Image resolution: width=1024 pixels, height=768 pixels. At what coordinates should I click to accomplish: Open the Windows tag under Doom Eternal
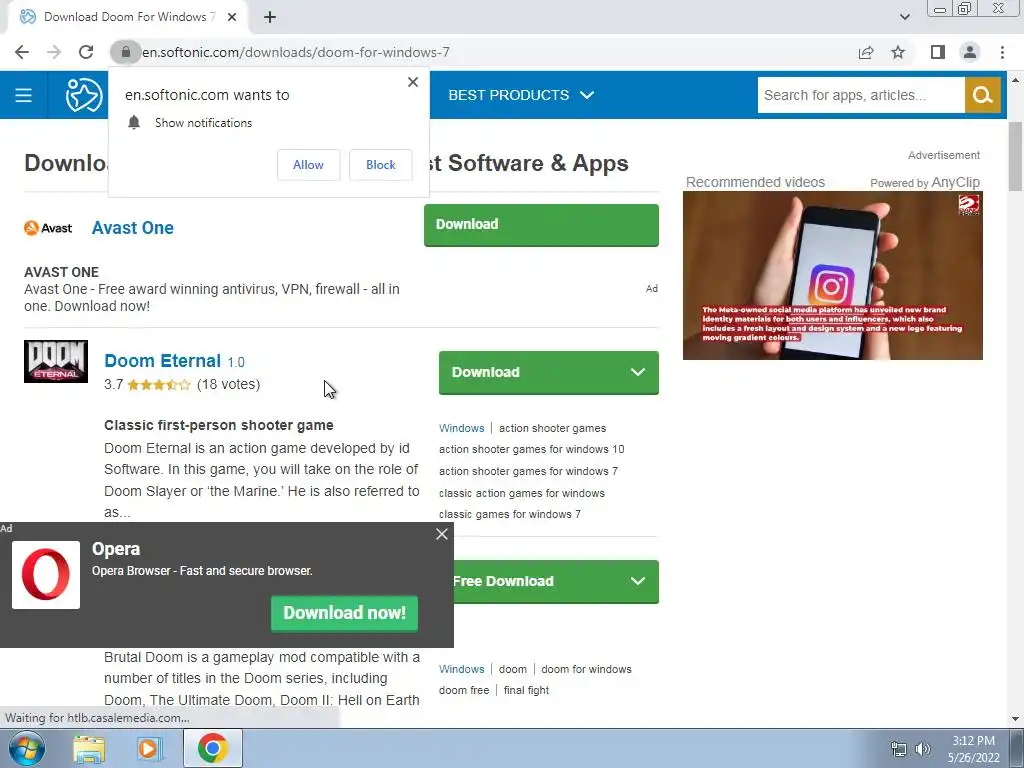click(x=462, y=428)
